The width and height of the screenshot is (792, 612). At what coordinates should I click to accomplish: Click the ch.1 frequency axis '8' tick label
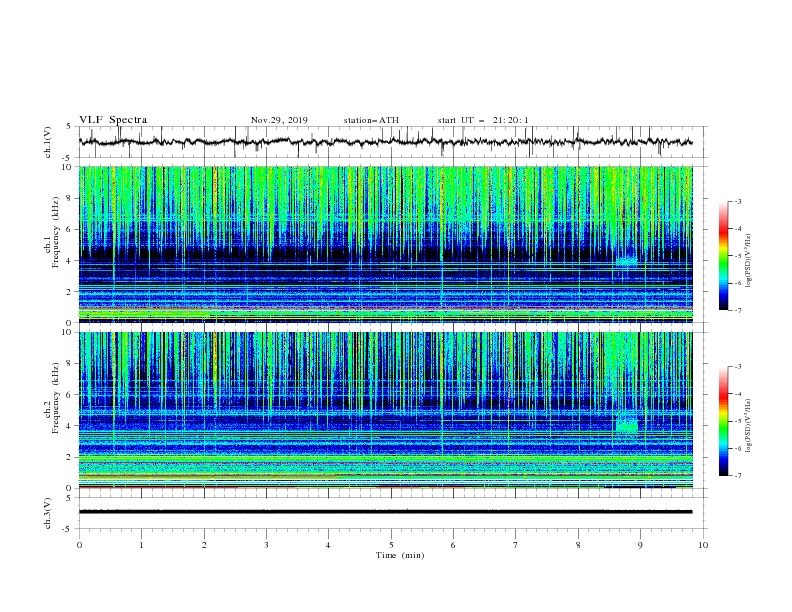tap(70, 198)
